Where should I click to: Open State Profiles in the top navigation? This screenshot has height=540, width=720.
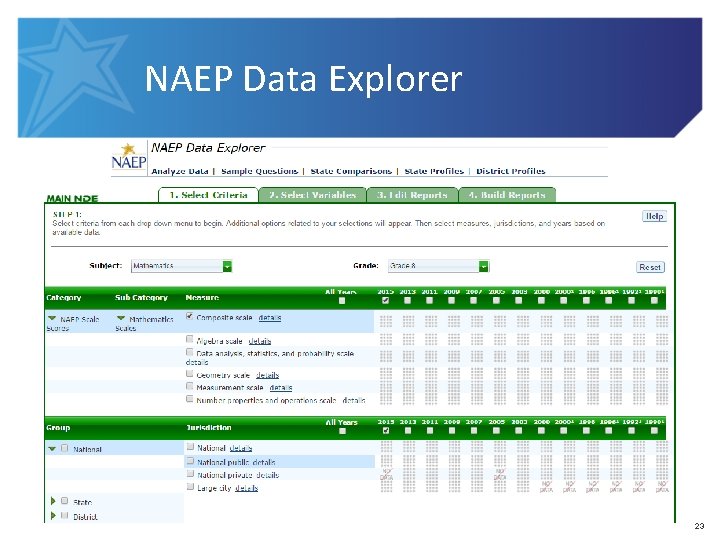[x=434, y=171]
